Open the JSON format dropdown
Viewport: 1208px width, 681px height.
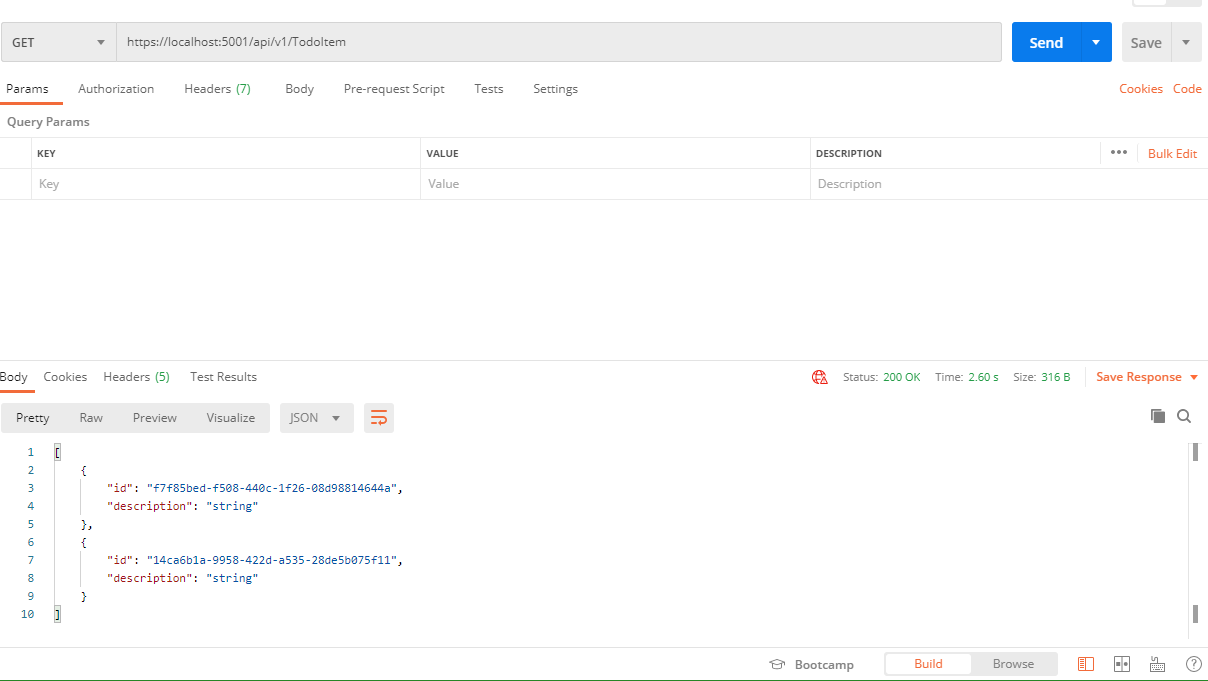click(x=316, y=417)
